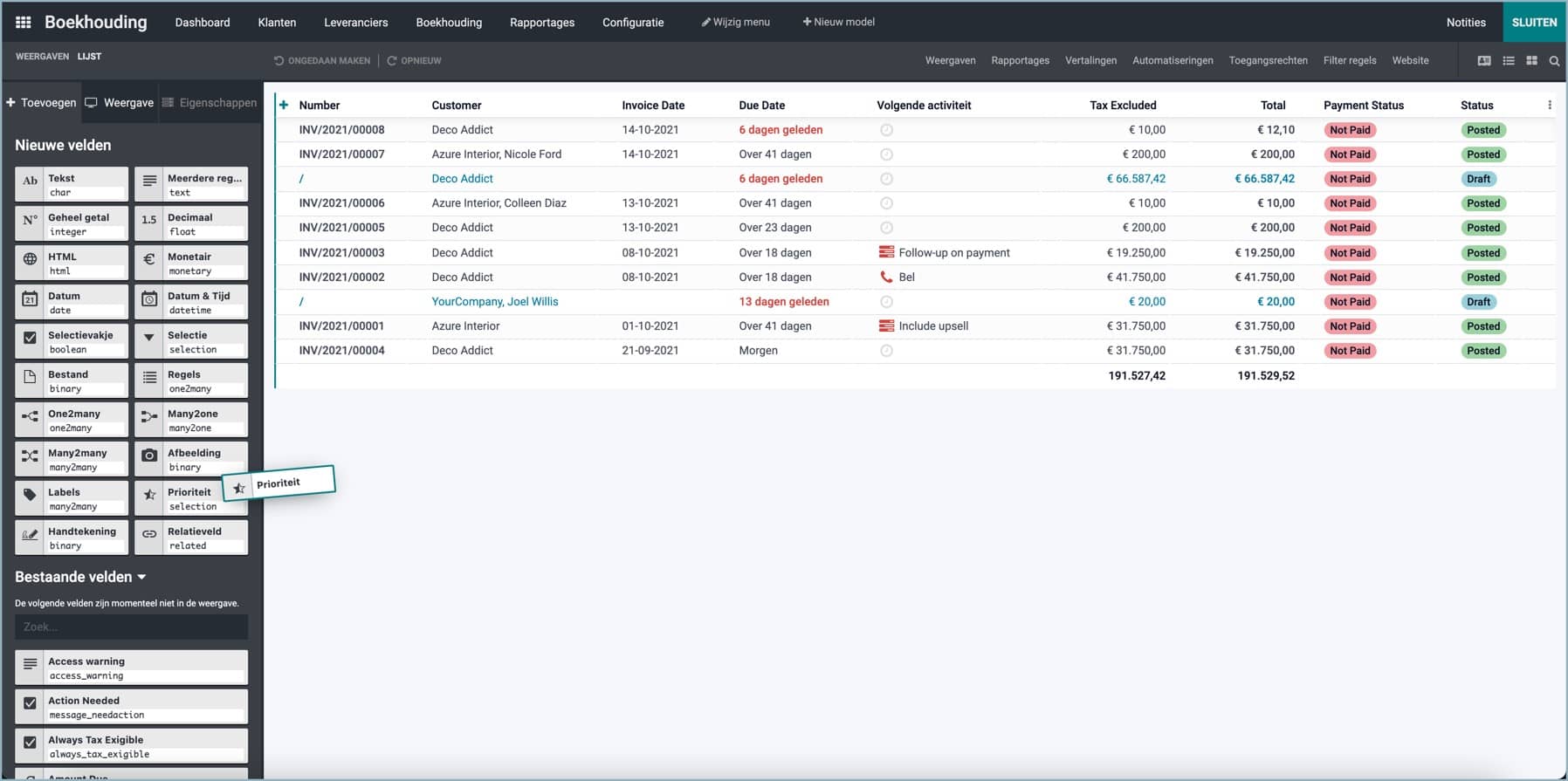Pick the Meerdere regels text field
Screen dimensions: 1568x781
(191, 184)
